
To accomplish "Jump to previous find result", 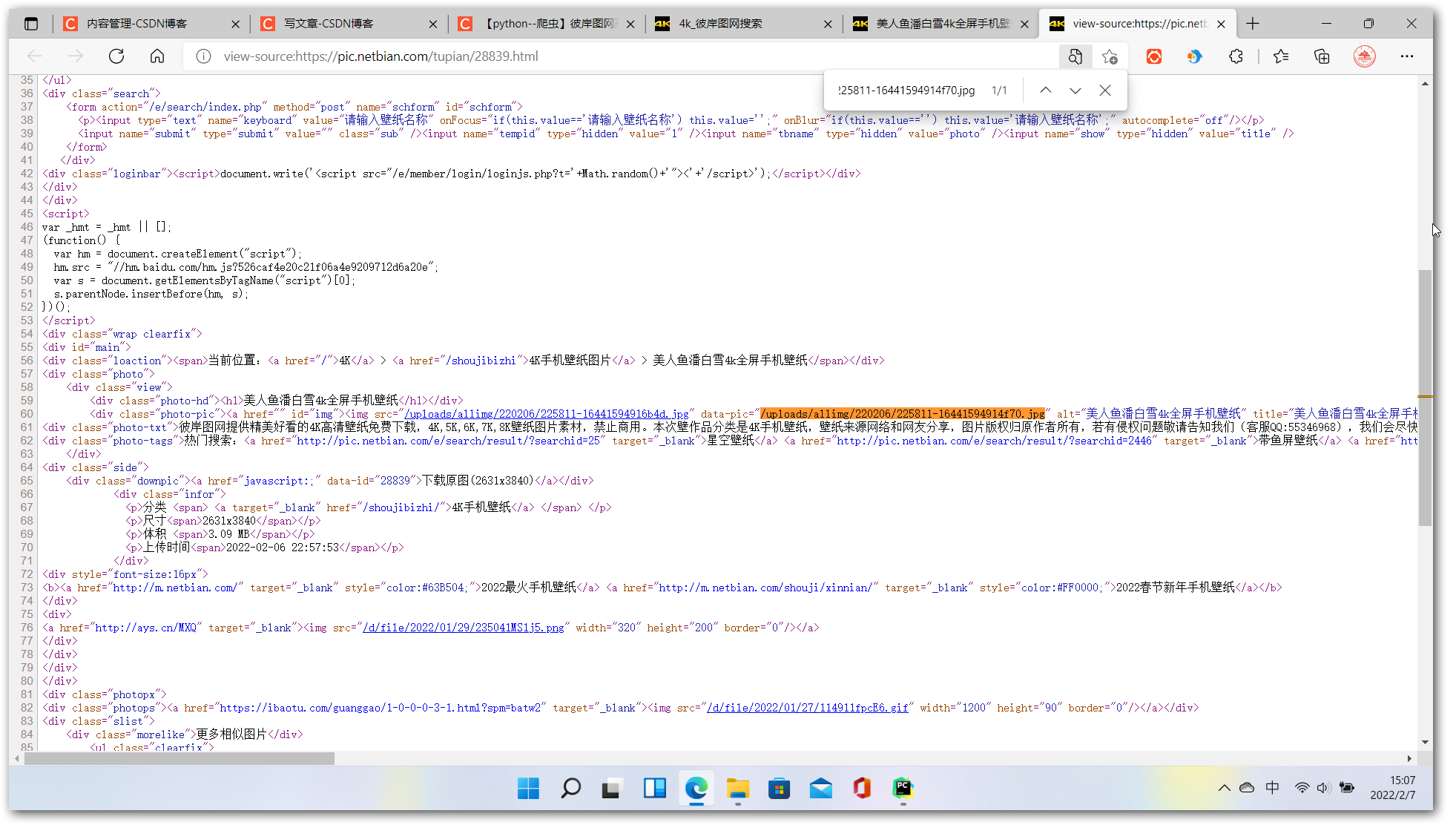I will [1046, 91].
